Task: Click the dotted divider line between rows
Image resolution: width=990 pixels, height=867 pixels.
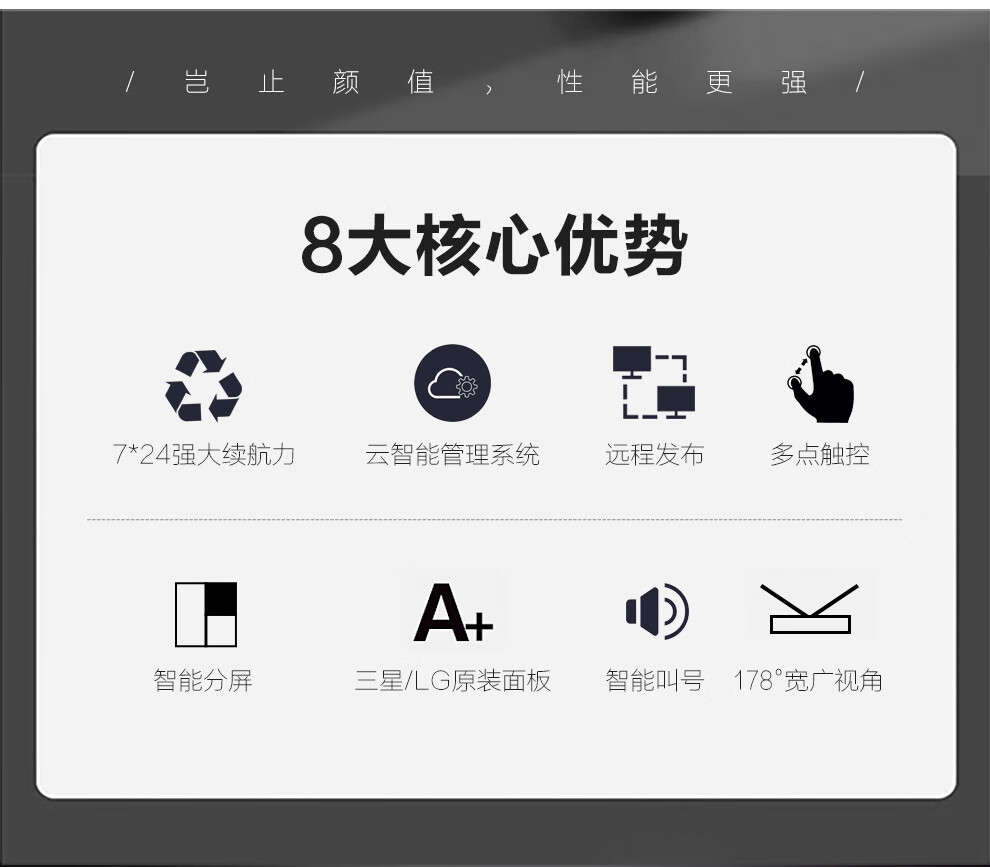Action: [494, 520]
